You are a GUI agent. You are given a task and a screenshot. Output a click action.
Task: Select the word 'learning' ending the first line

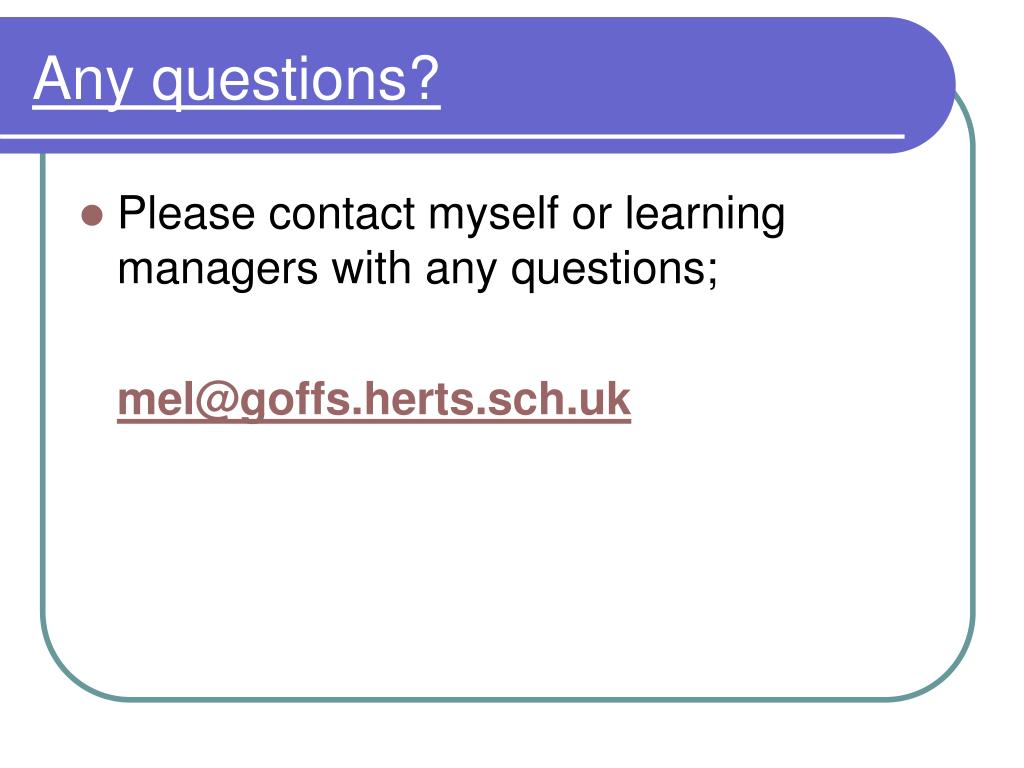705,216
